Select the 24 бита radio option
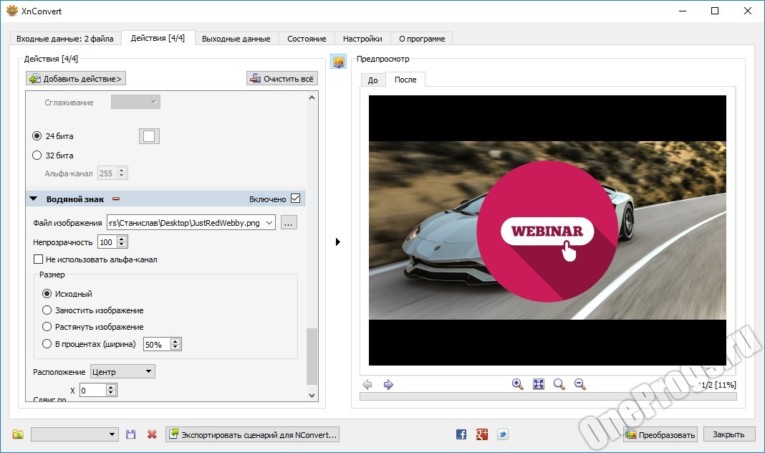 pyautogui.click(x=37, y=136)
